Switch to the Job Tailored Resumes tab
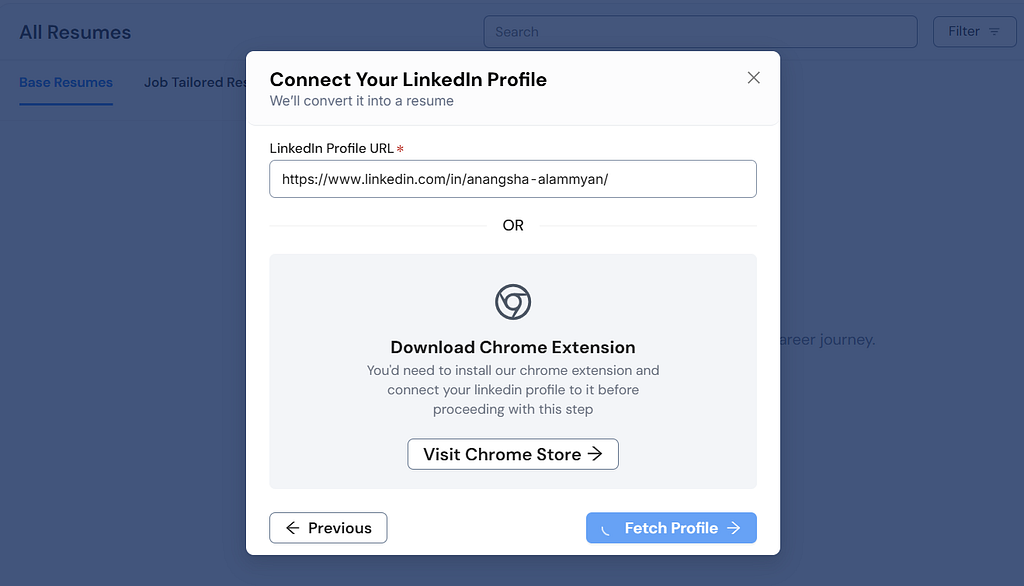Image resolution: width=1024 pixels, height=586 pixels. 195,82
